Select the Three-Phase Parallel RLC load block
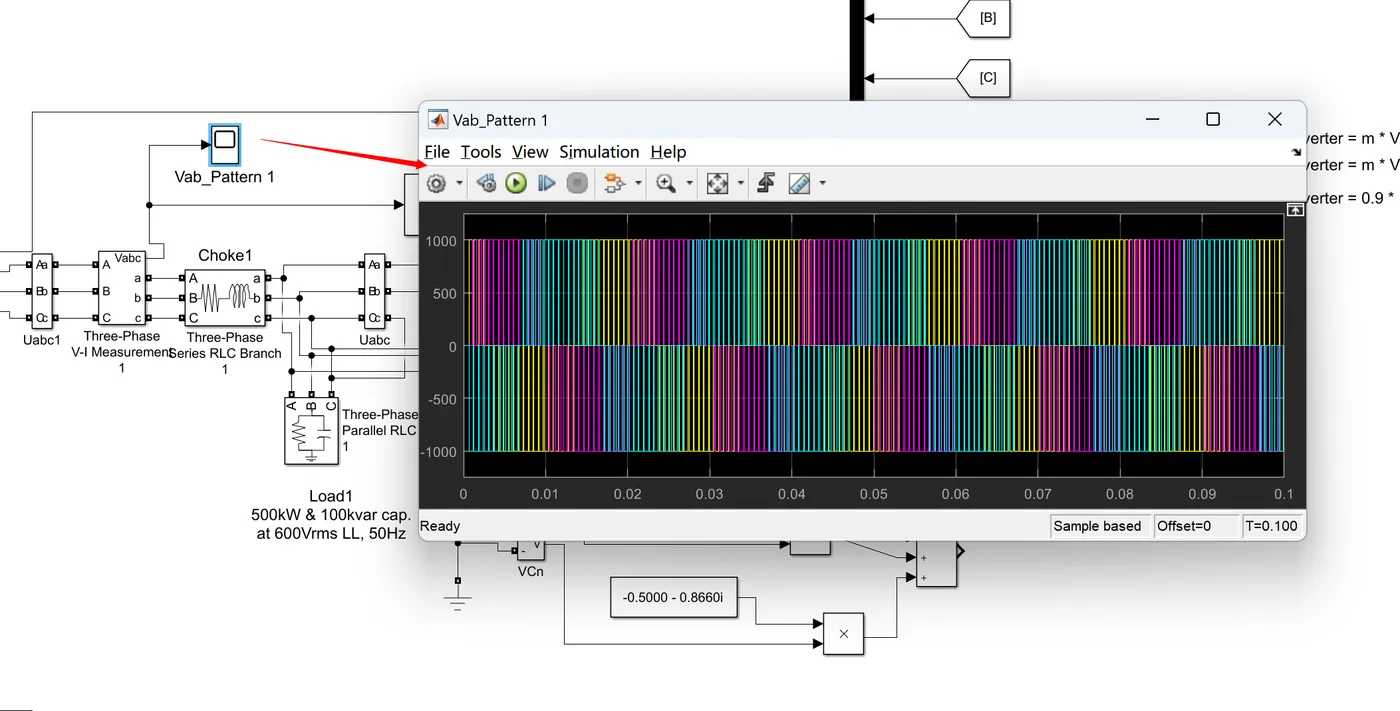 click(x=311, y=430)
